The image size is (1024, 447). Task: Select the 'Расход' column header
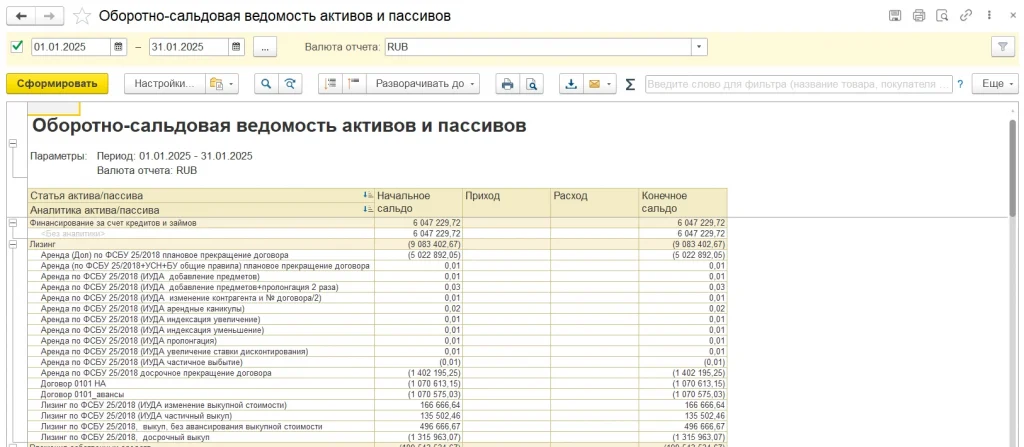point(594,203)
